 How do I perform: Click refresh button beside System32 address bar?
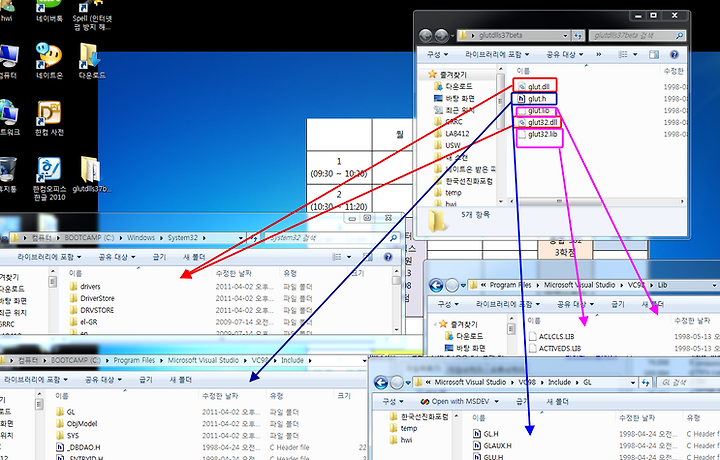click(254, 238)
